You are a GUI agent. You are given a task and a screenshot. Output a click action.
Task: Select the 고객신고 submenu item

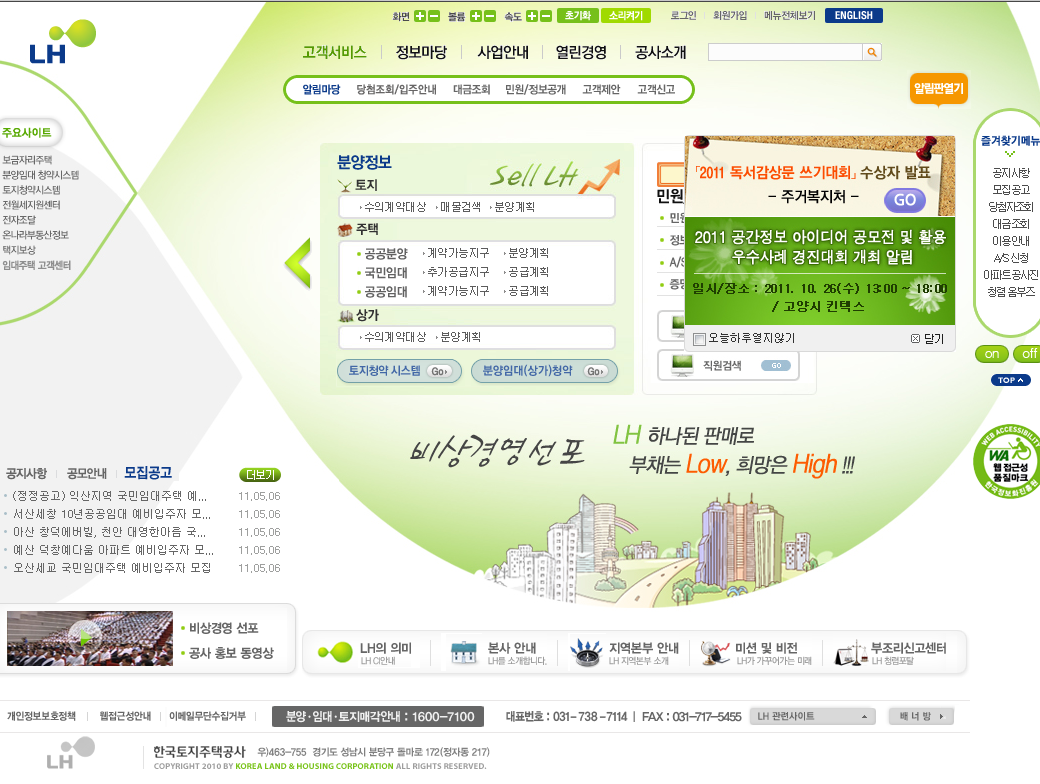[x=656, y=90]
